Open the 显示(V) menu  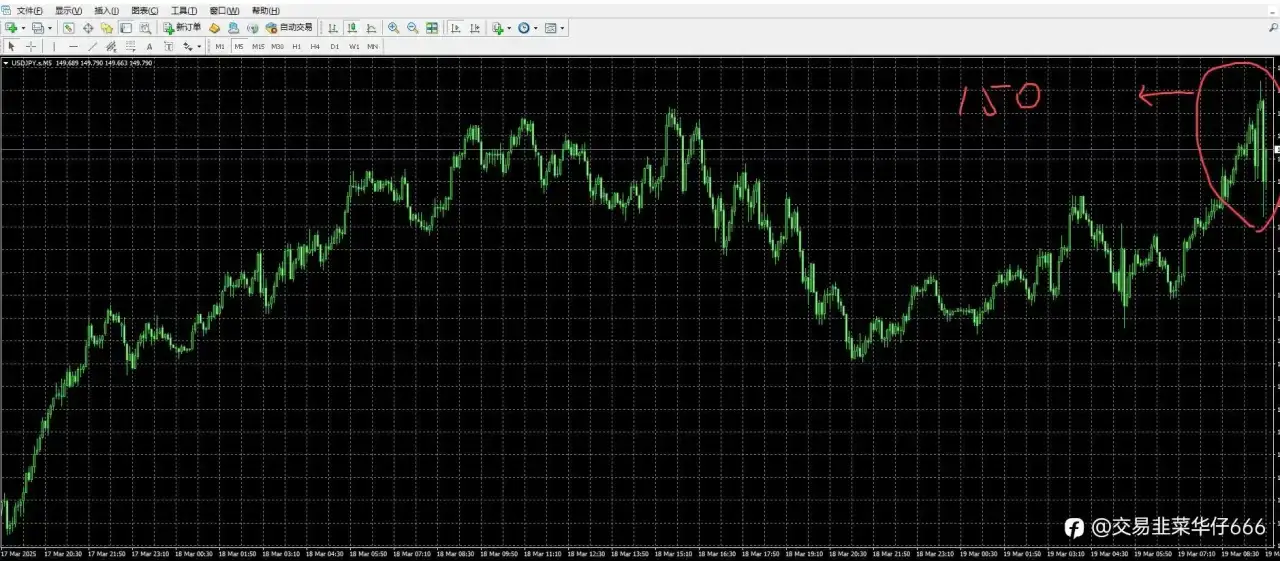tap(68, 11)
